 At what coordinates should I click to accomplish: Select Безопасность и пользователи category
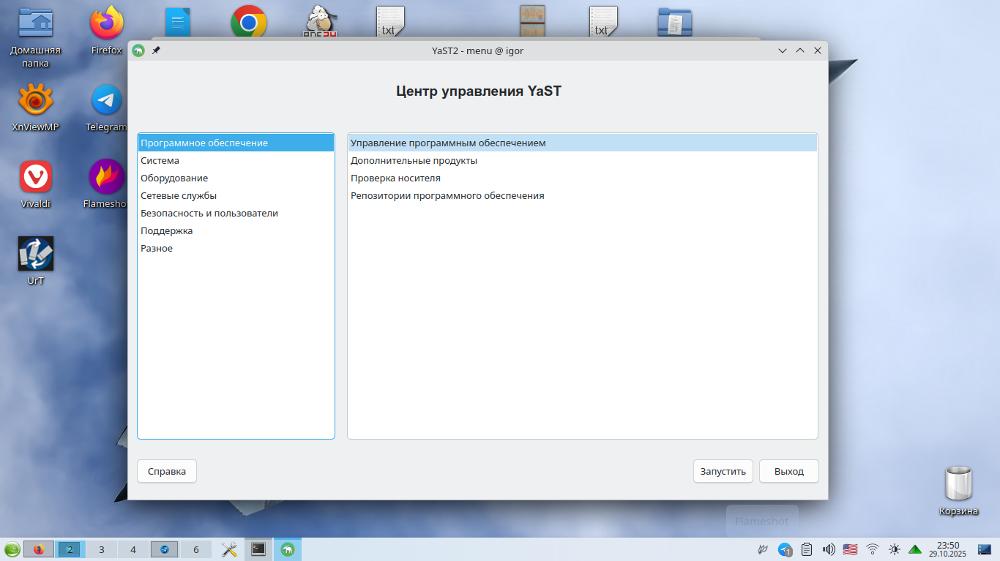pyautogui.click(x=235, y=213)
